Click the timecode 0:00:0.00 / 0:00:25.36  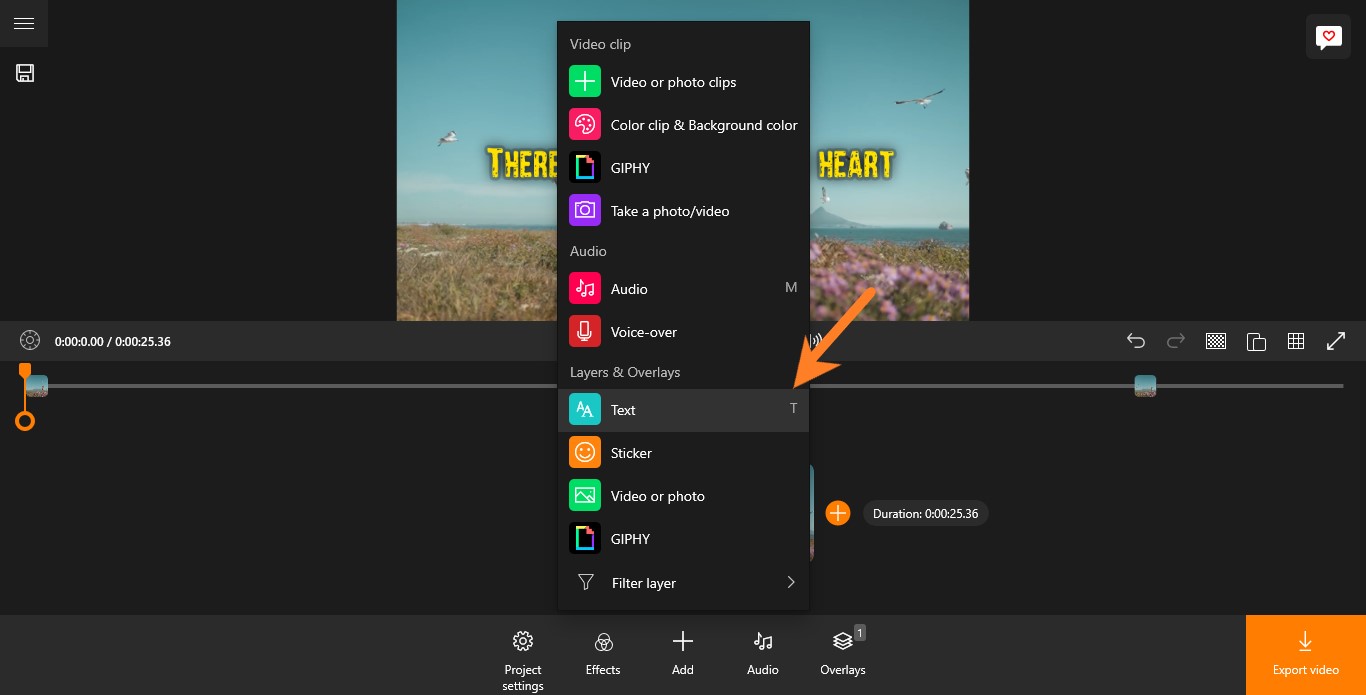(112, 341)
